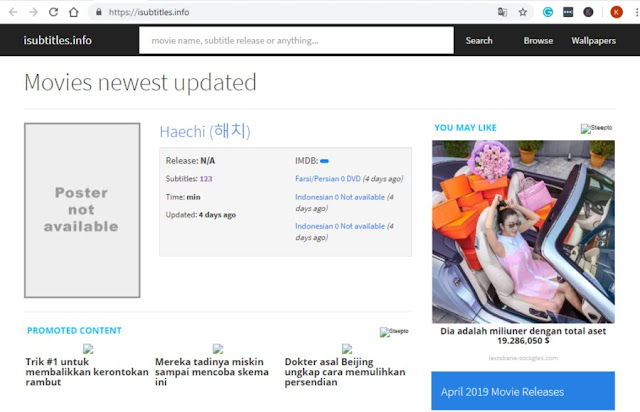View site security lock info
This screenshot has height=412, width=640.
click(99, 12)
